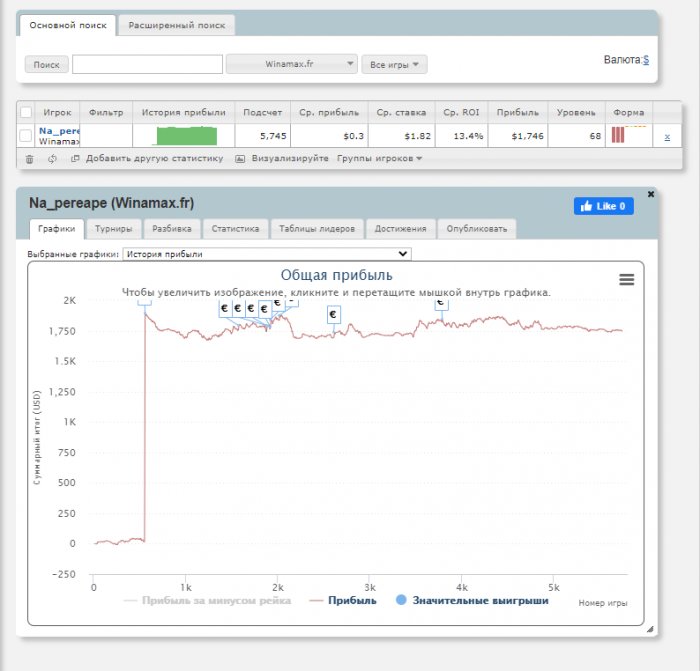Sort by Прибыль column header
700x671 pixels.
tap(518, 113)
